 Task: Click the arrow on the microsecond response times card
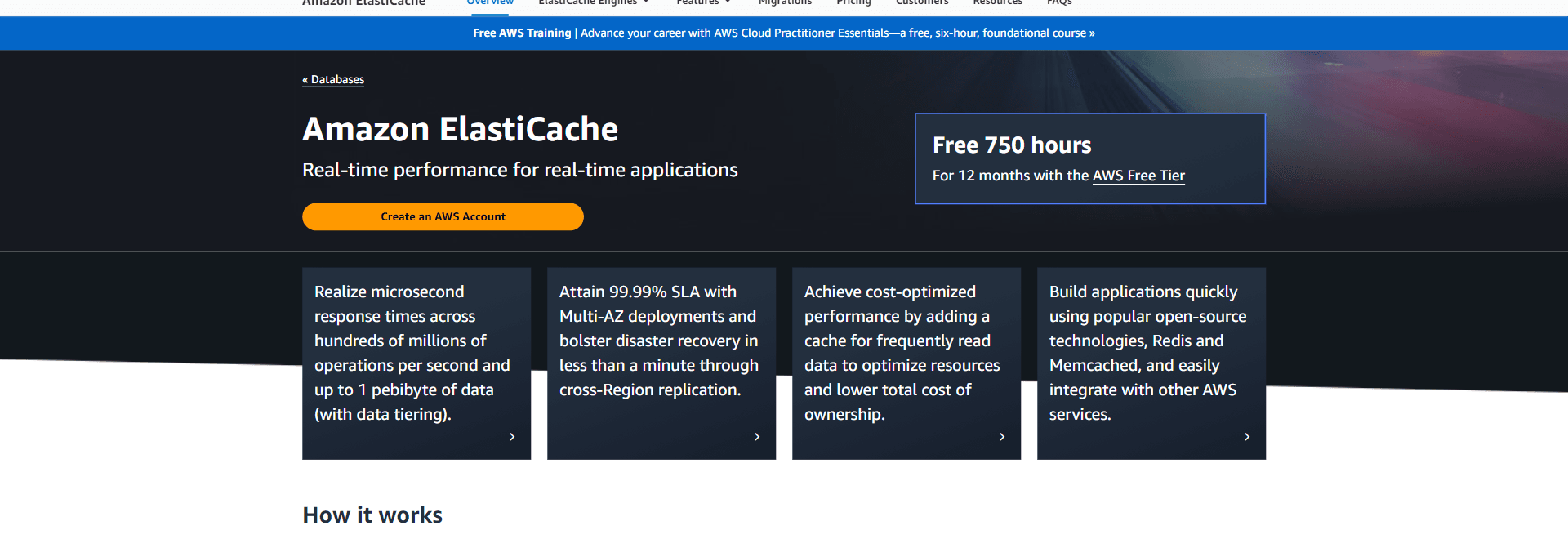pyautogui.click(x=512, y=437)
